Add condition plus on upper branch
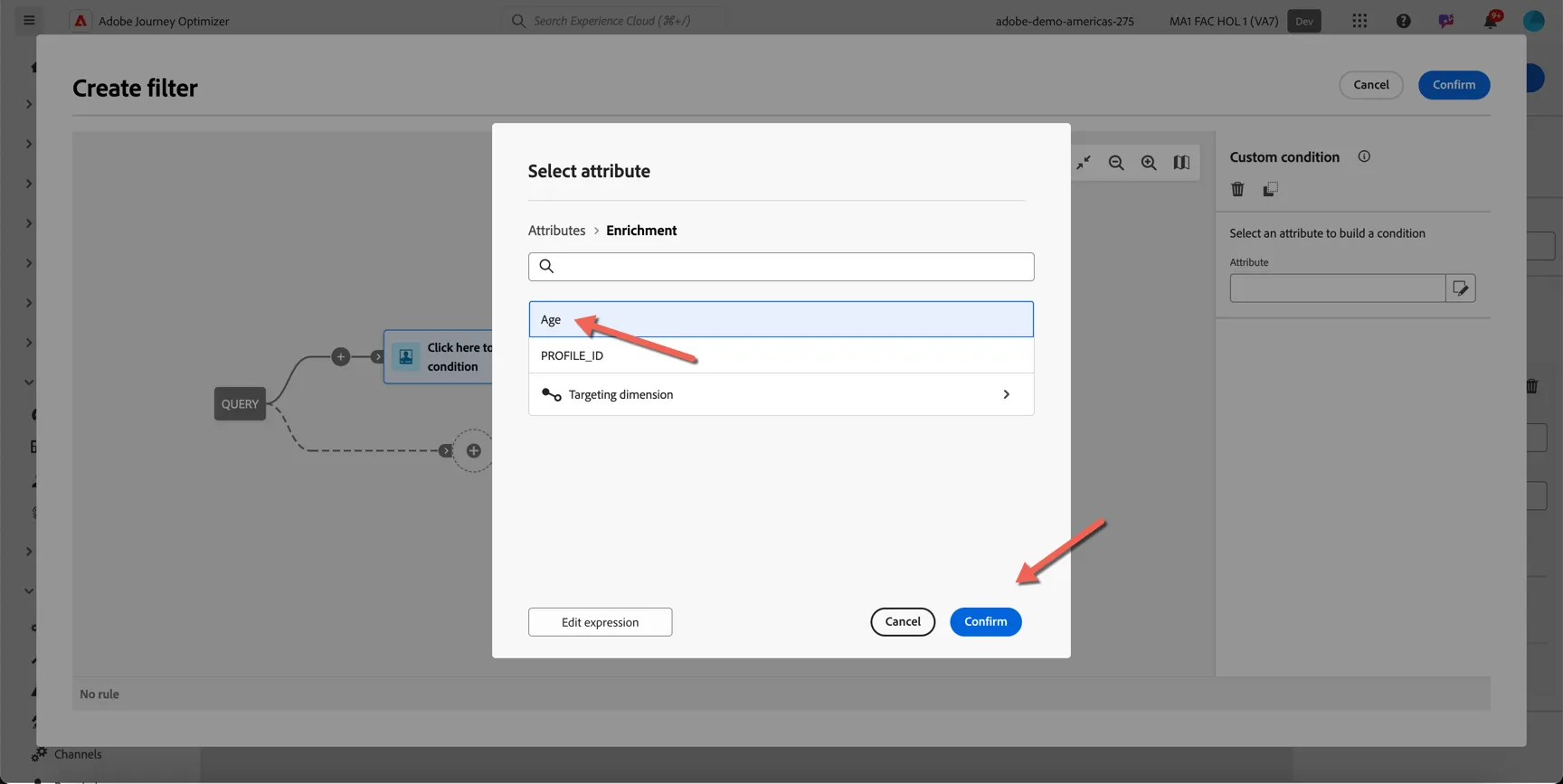1563x784 pixels. click(340, 356)
